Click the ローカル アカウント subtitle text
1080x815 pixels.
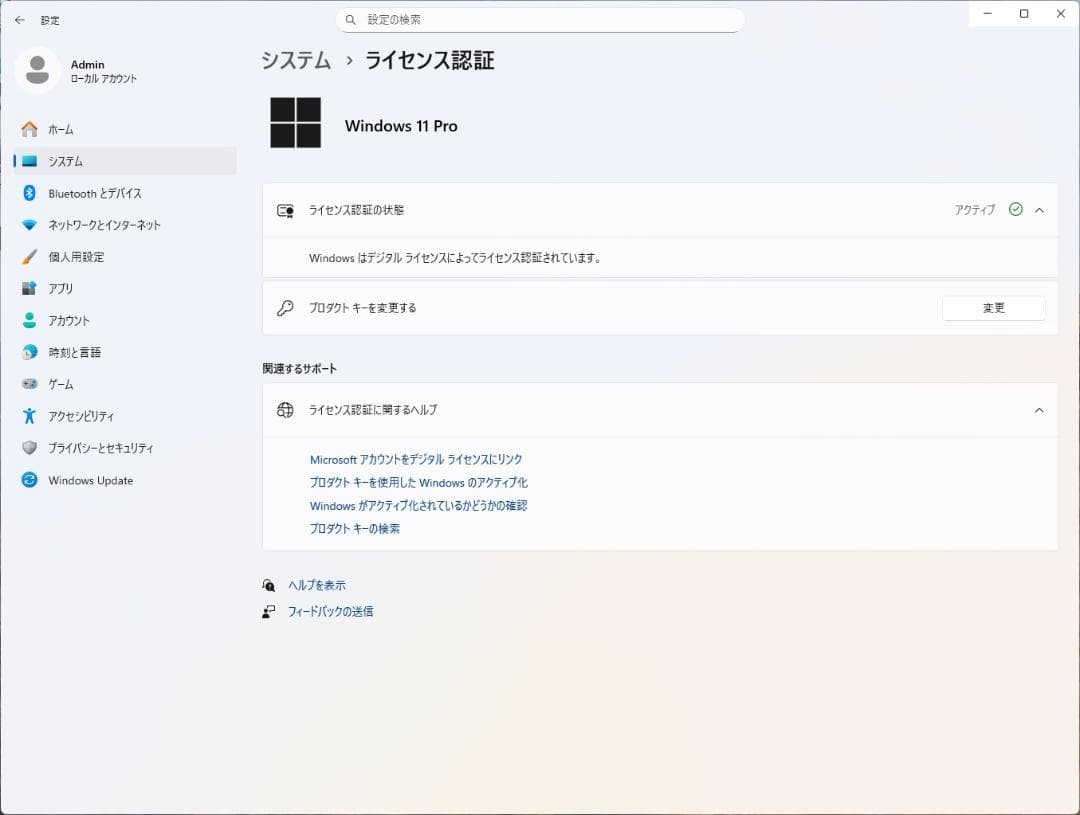[104, 79]
